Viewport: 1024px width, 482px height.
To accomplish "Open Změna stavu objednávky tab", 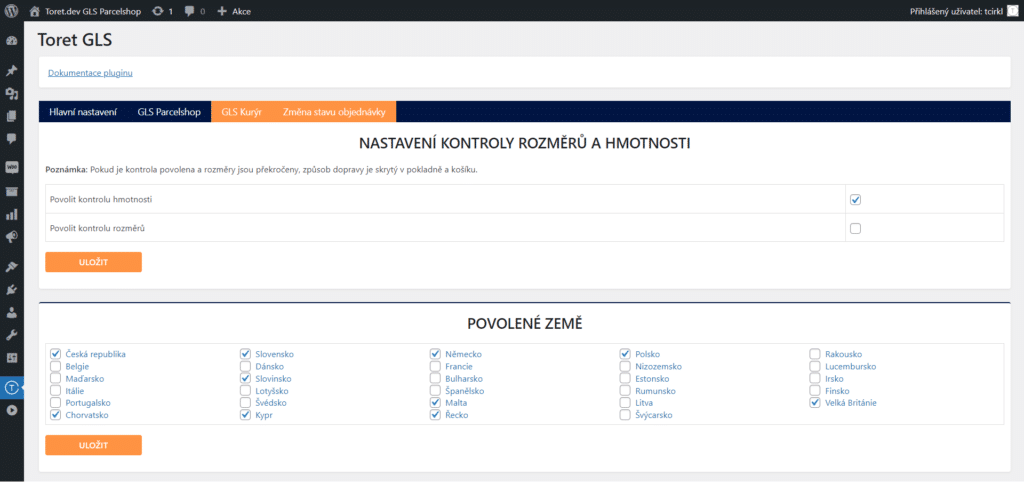I will click(x=334, y=112).
